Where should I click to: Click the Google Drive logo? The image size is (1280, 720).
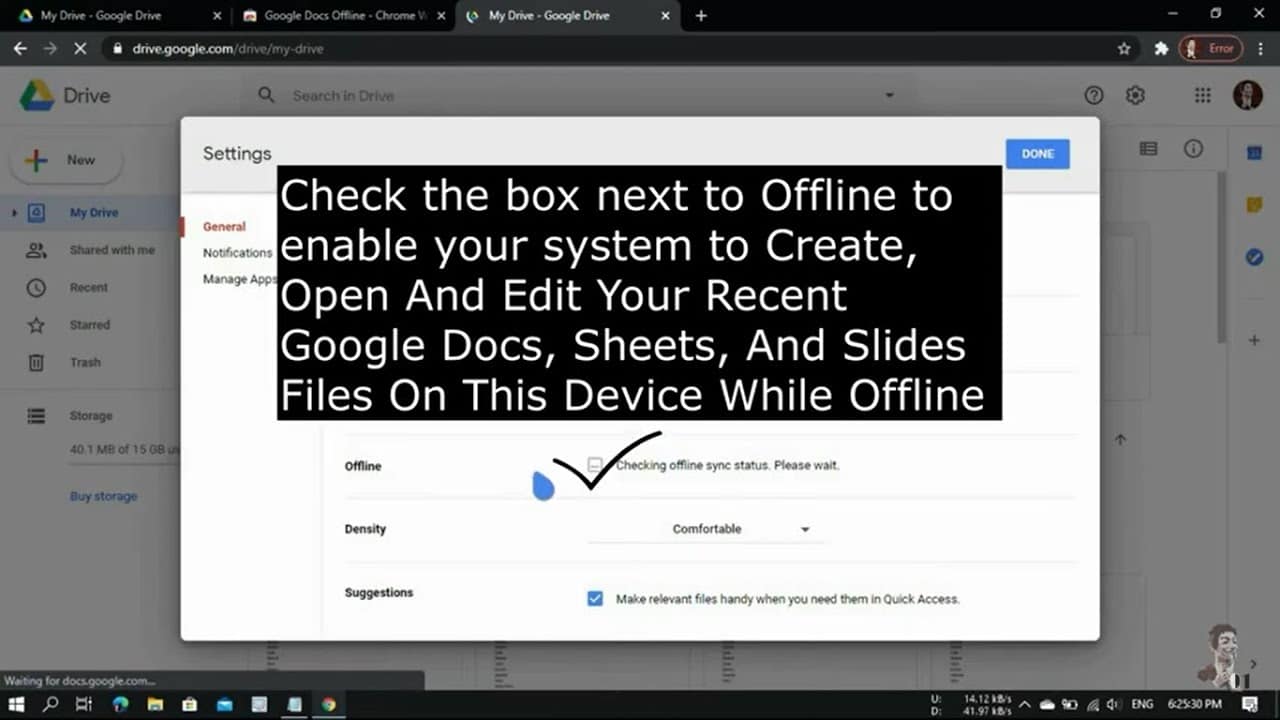(x=38, y=96)
